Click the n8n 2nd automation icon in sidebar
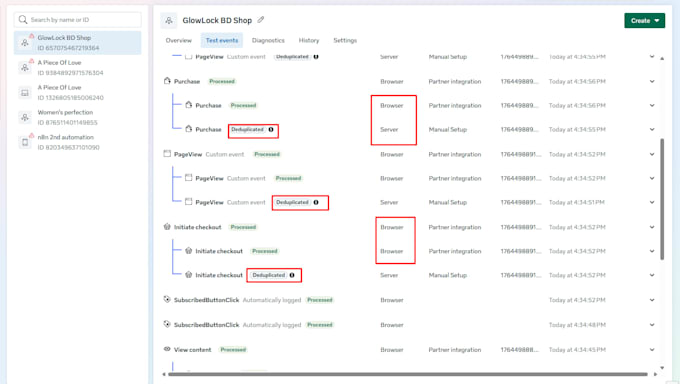 pos(25,142)
